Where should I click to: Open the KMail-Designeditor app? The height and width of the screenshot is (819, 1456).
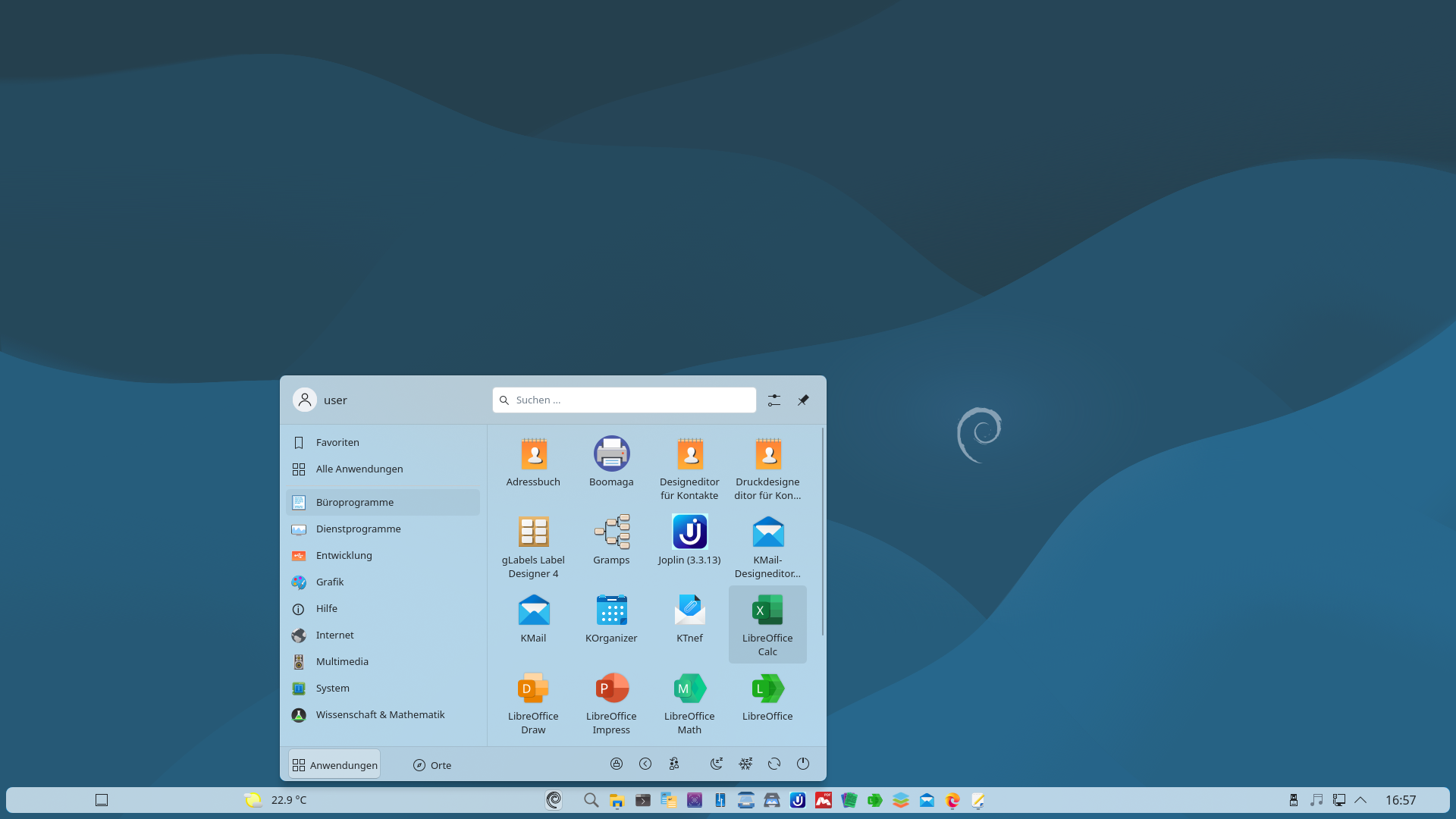pyautogui.click(x=767, y=546)
